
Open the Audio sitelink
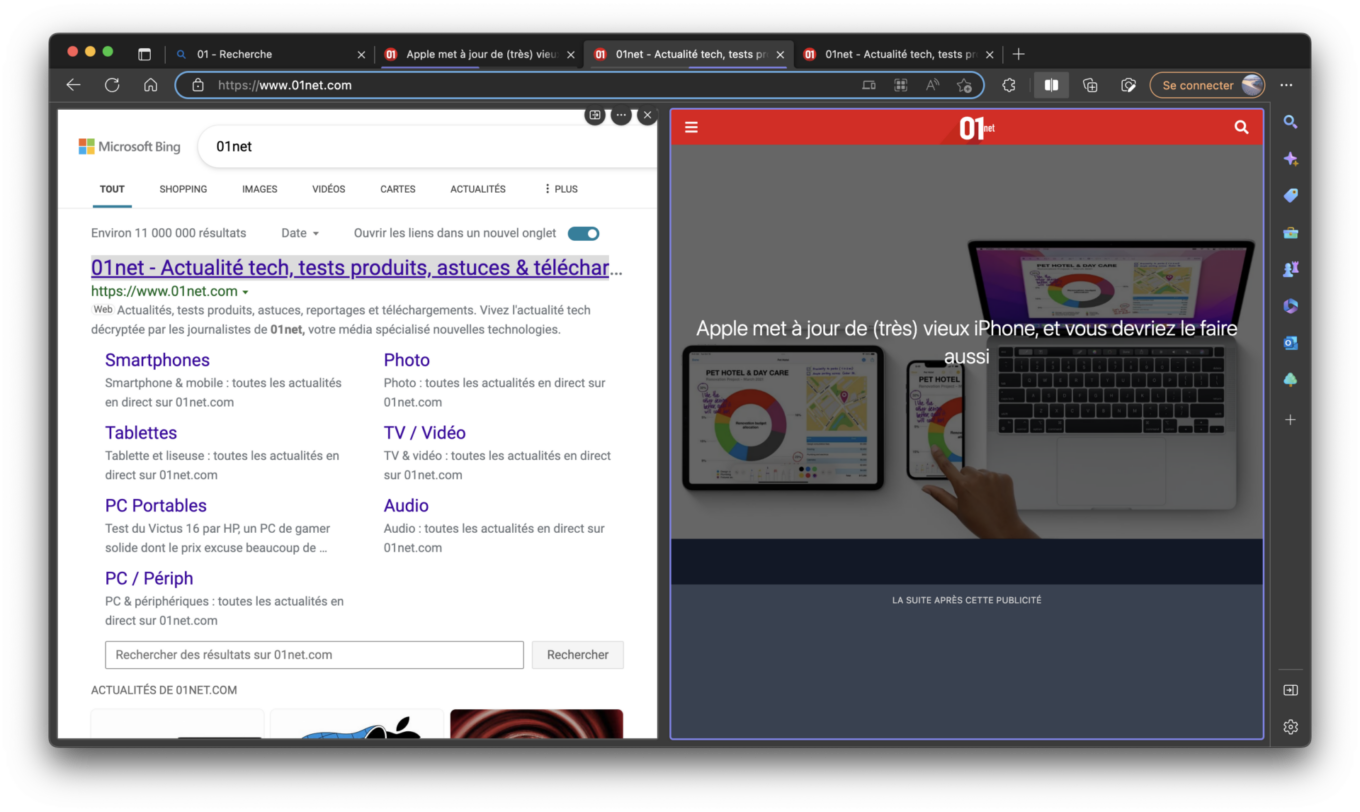406,506
